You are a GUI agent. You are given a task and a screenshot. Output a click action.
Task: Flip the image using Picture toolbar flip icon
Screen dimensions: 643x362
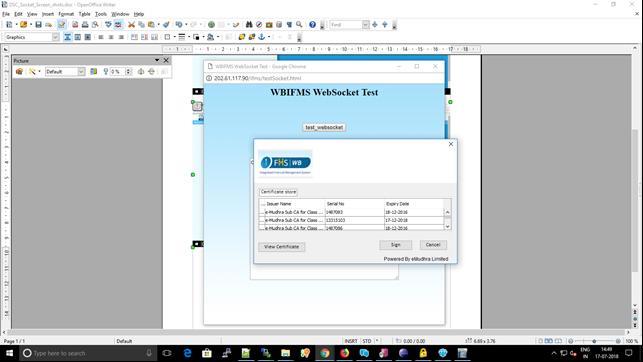pyautogui.click(x=141, y=71)
